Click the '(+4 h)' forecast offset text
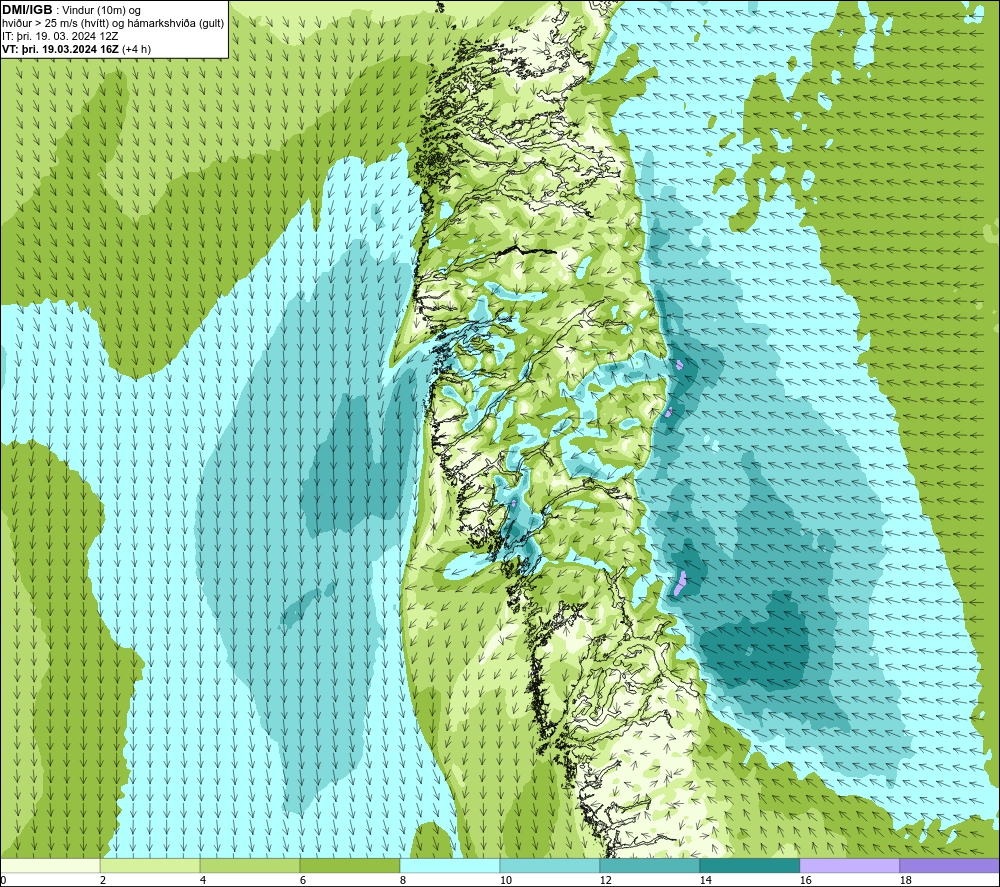Viewport: 1000px width, 887px height. click(136, 49)
